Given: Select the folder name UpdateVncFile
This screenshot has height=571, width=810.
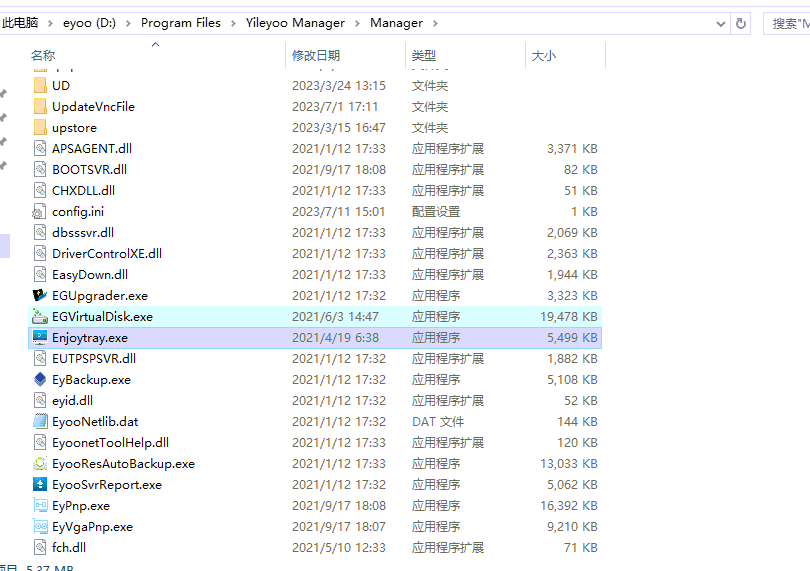Looking at the screenshot, I should 94,106.
